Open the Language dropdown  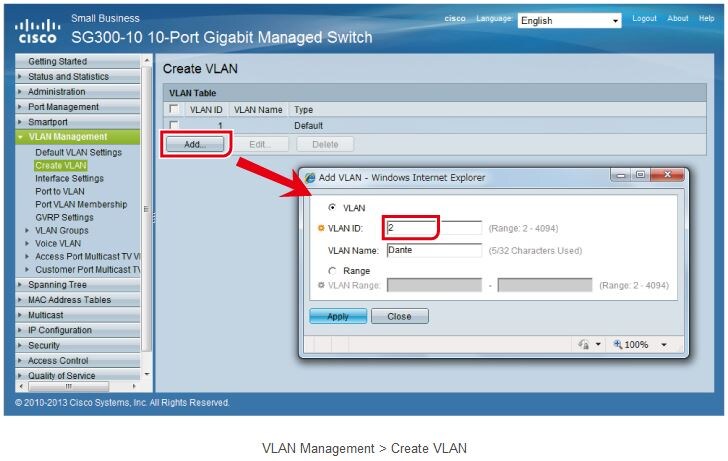coord(570,20)
